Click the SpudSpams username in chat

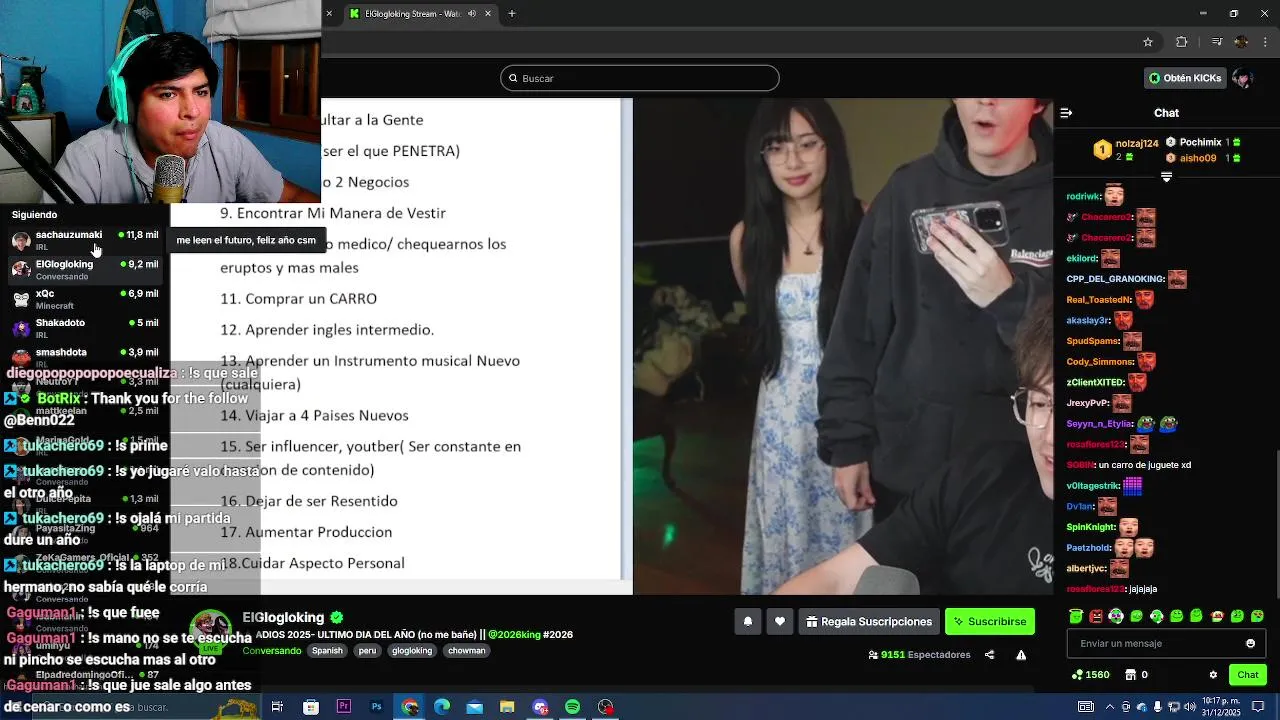click(x=1092, y=341)
